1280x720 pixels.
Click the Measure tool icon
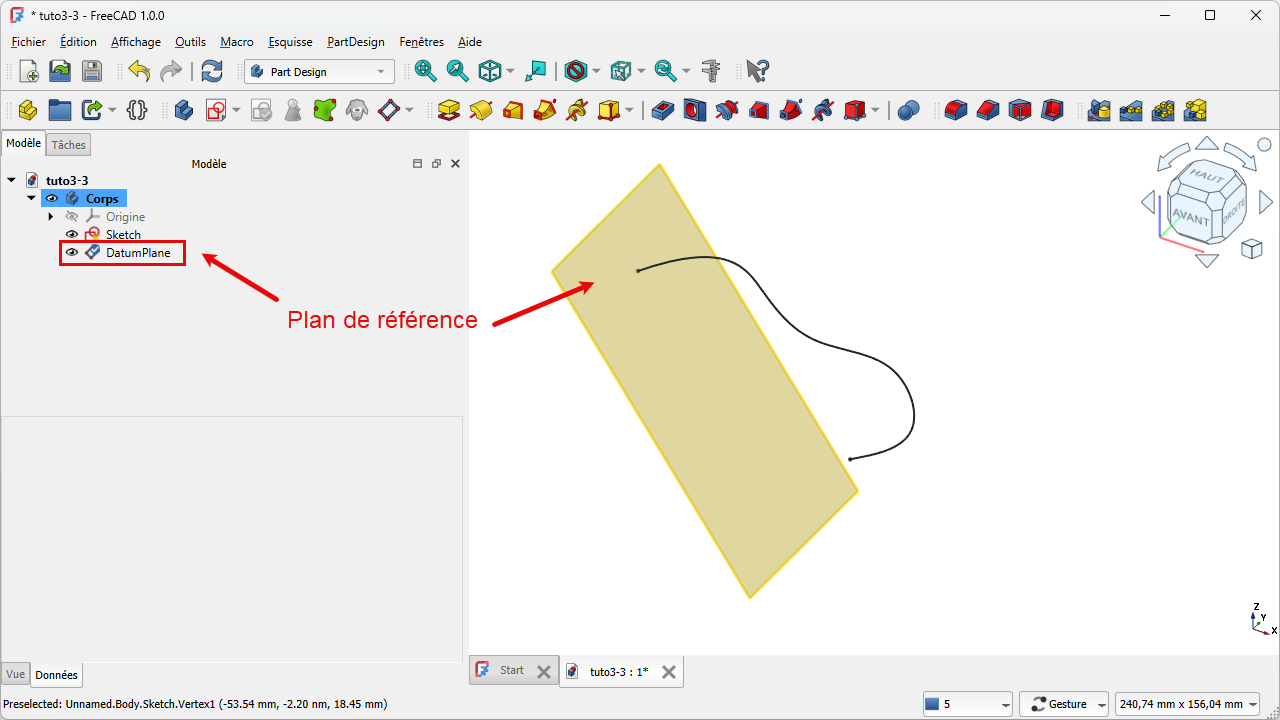(711, 71)
